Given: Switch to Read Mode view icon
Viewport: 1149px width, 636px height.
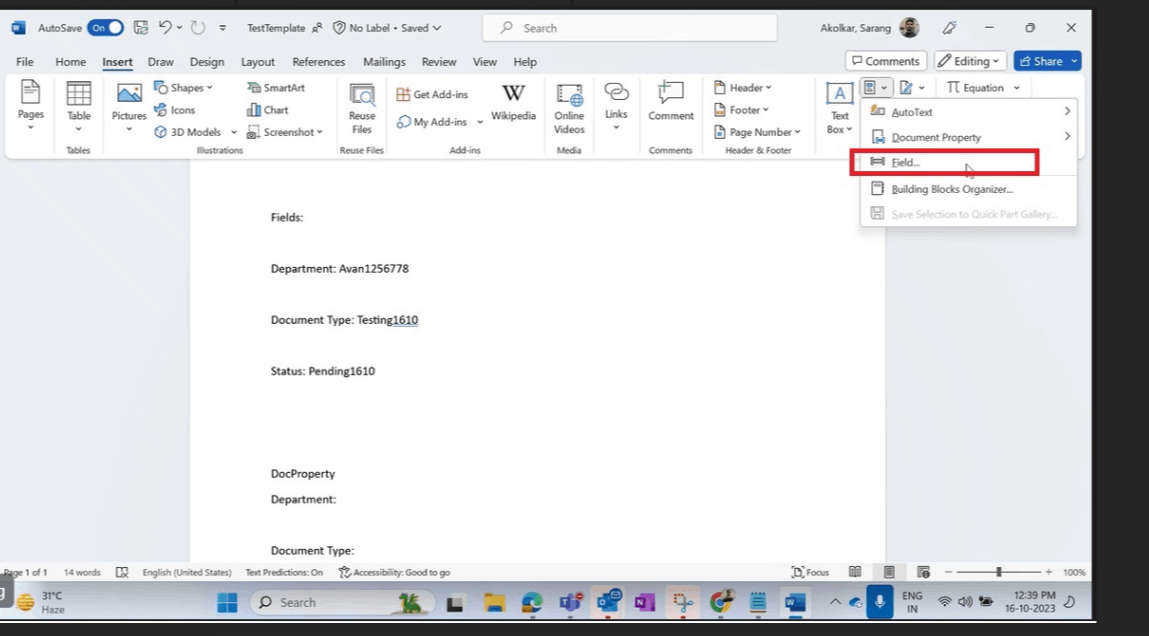Looking at the screenshot, I should point(854,572).
